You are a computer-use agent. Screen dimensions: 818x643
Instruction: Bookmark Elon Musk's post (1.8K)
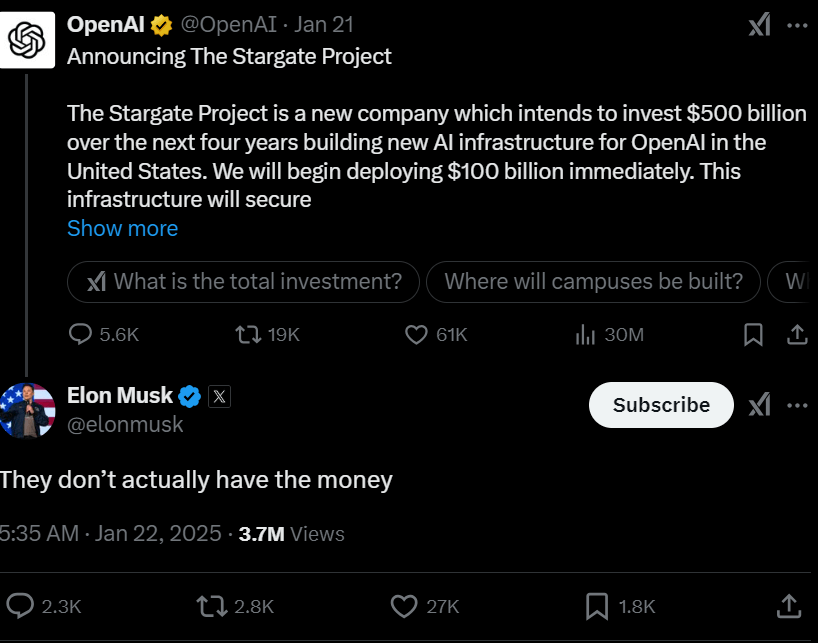point(596,605)
